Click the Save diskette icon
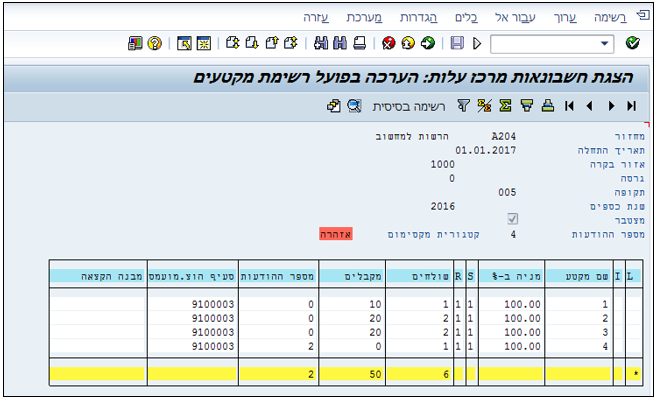The image size is (657, 401). 457,43
